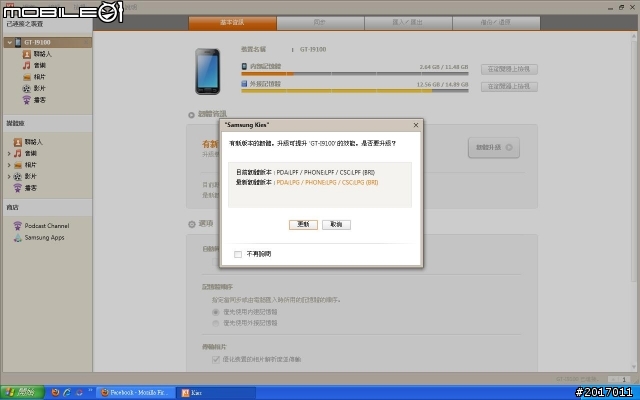Toggle the optimize photo resolution checkbox
640x400 pixels.
(x=216, y=360)
